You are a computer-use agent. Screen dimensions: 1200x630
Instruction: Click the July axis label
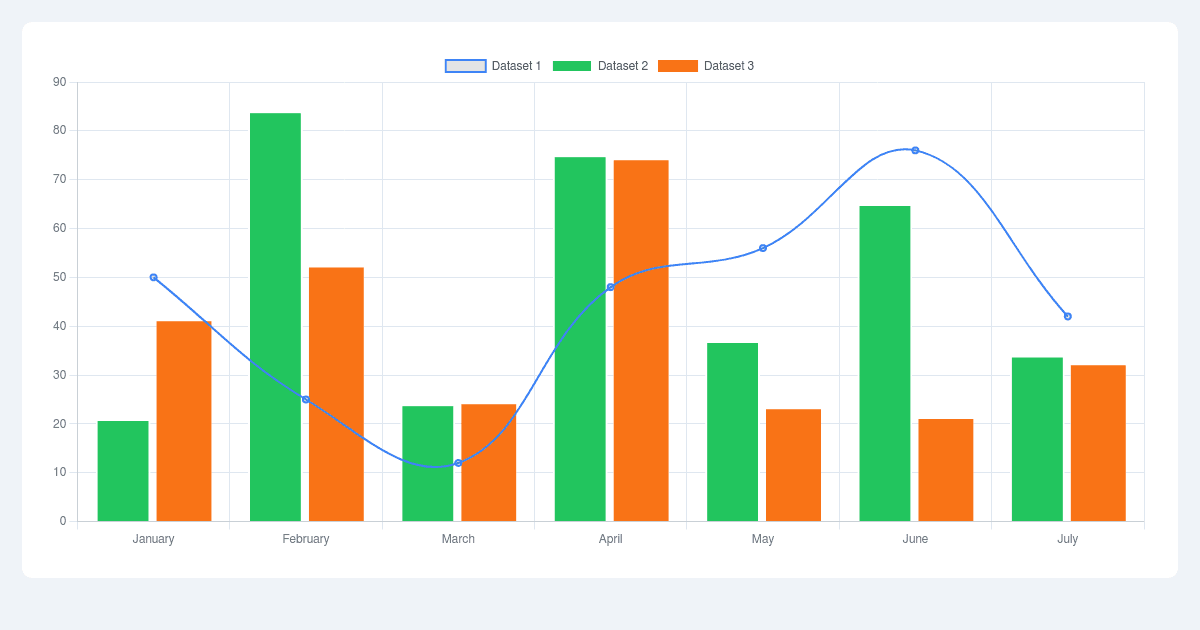tap(1068, 538)
